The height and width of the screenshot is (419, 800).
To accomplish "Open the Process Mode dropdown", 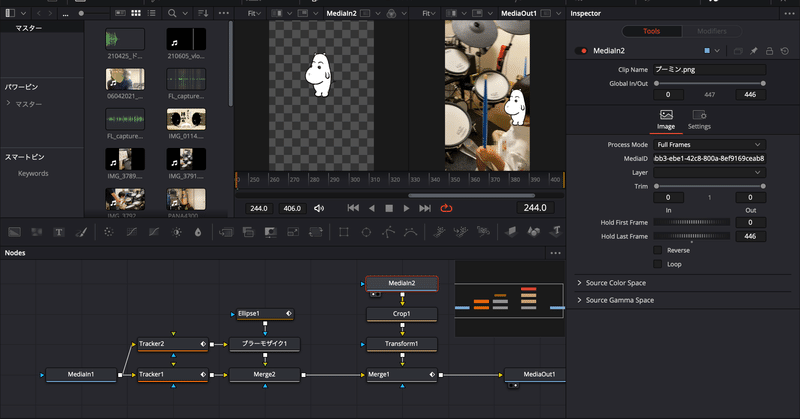I will [710, 145].
